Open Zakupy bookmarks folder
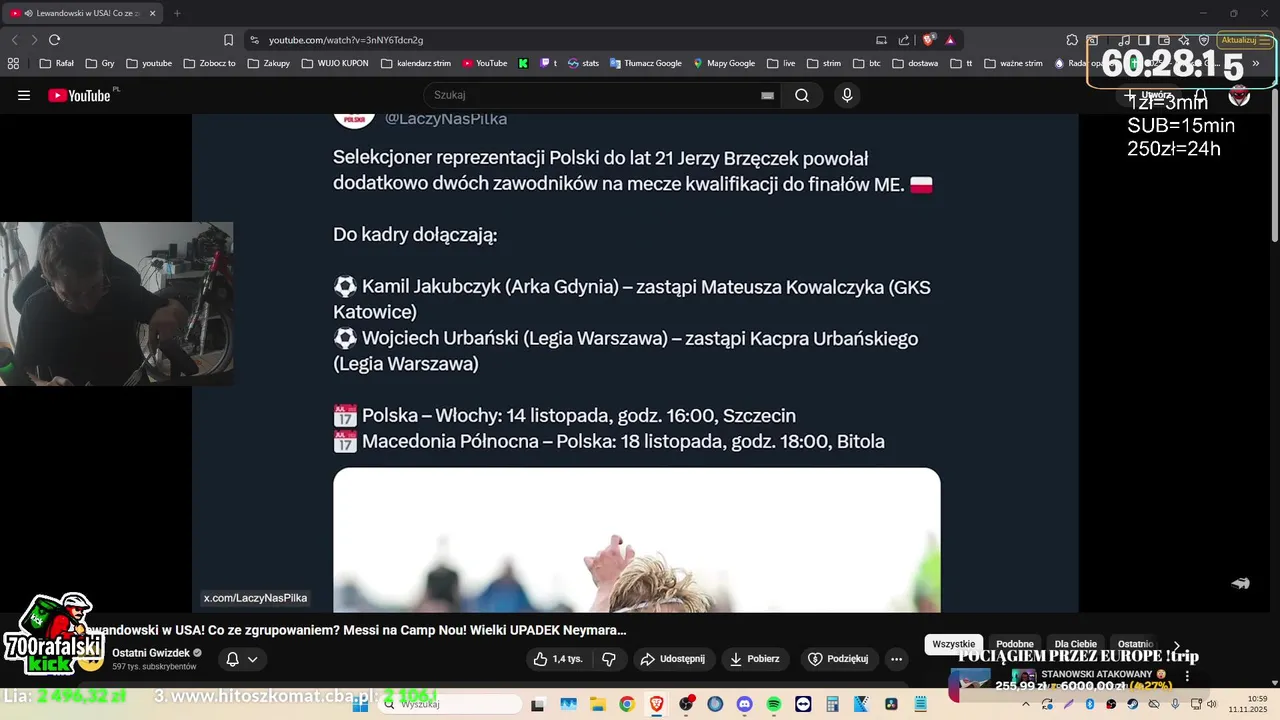 coord(268,63)
